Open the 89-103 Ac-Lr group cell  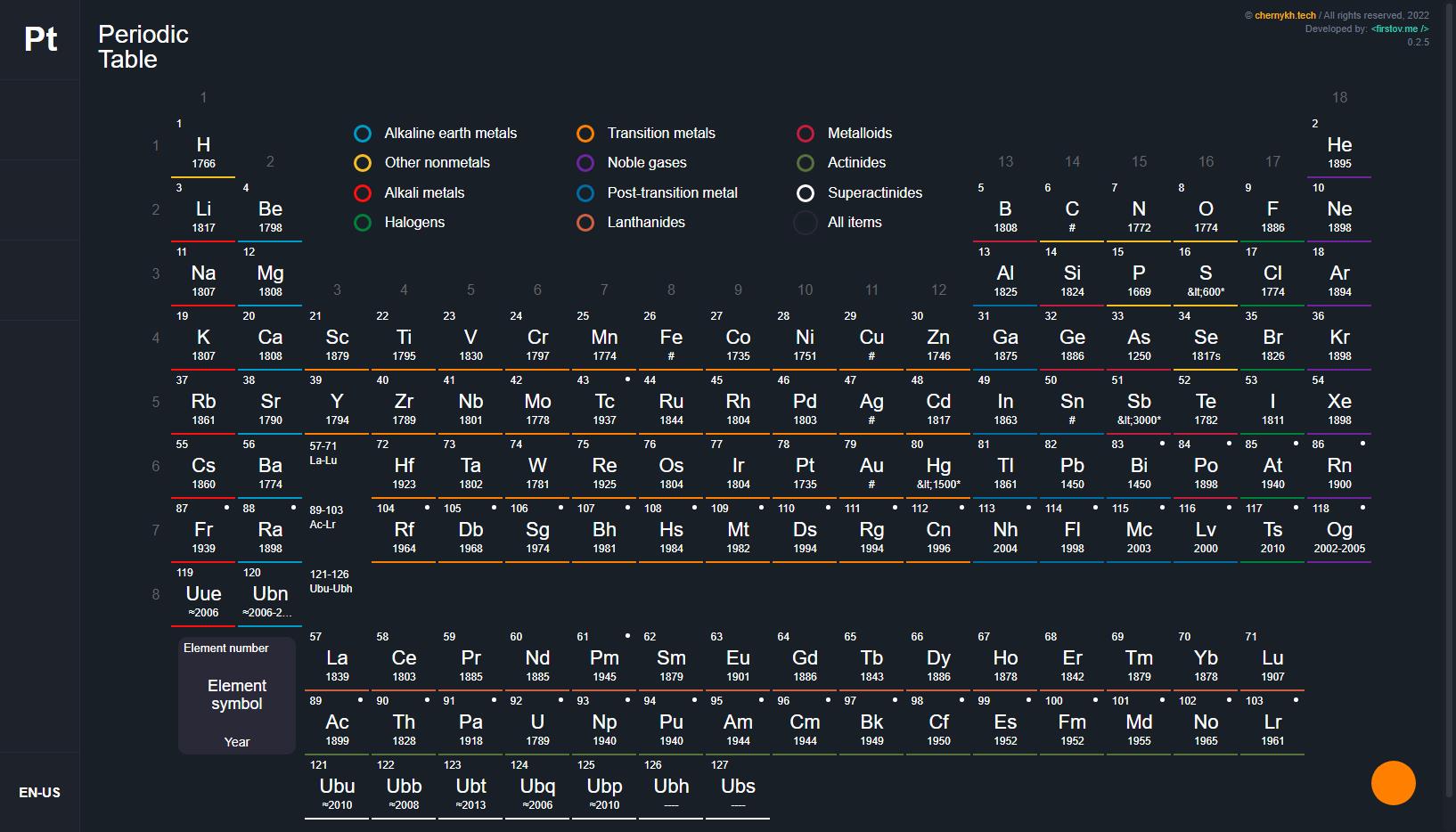pos(337,531)
